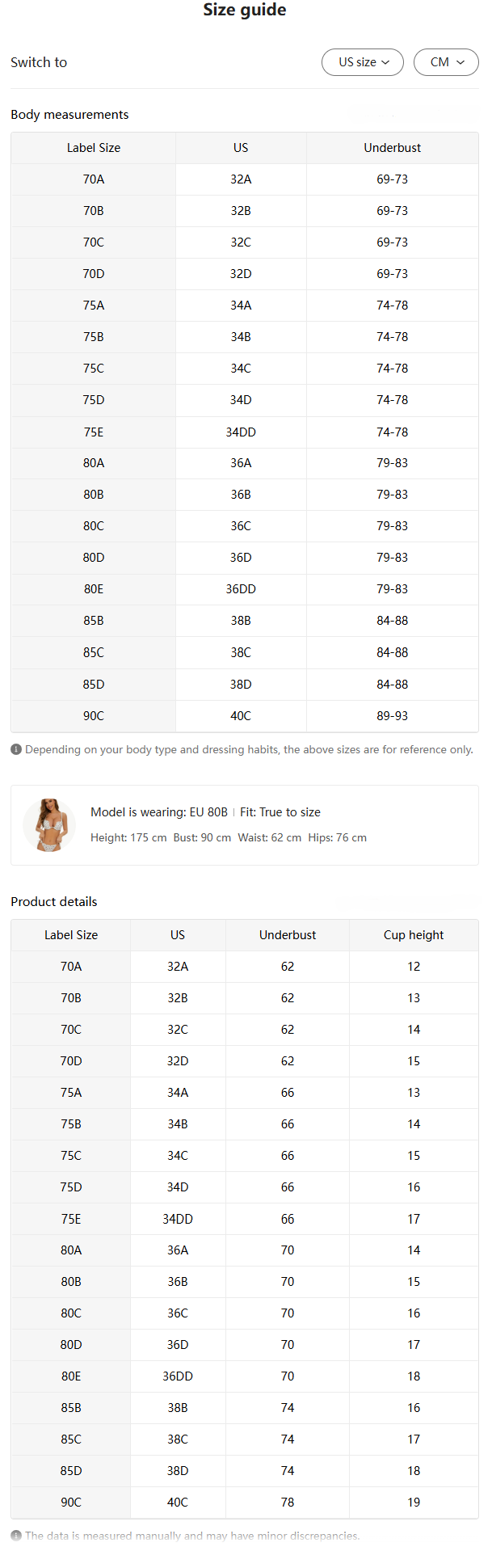Click the Cup height column header
492x1568 pixels.
[414, 935]
